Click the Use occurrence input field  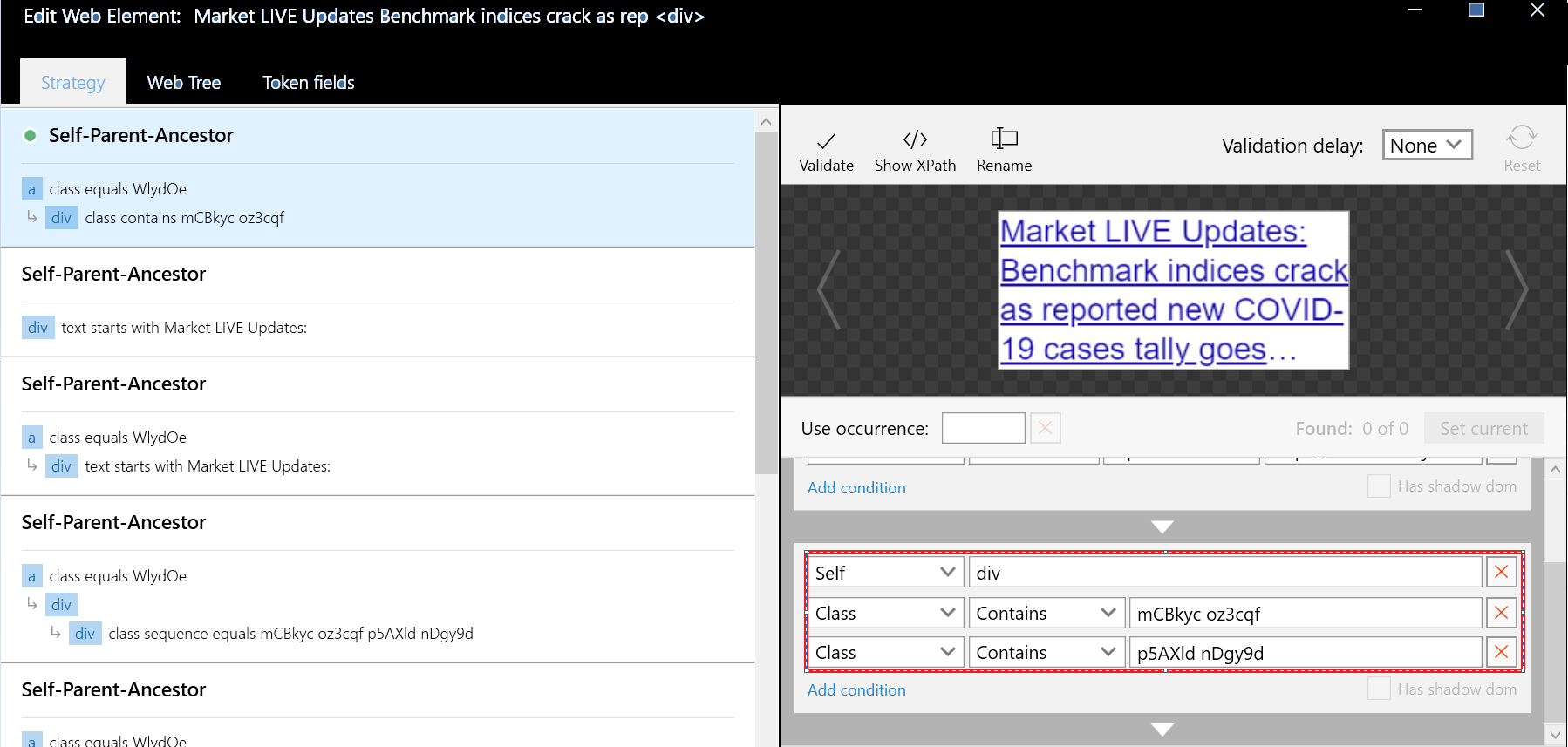coord(983,428)
